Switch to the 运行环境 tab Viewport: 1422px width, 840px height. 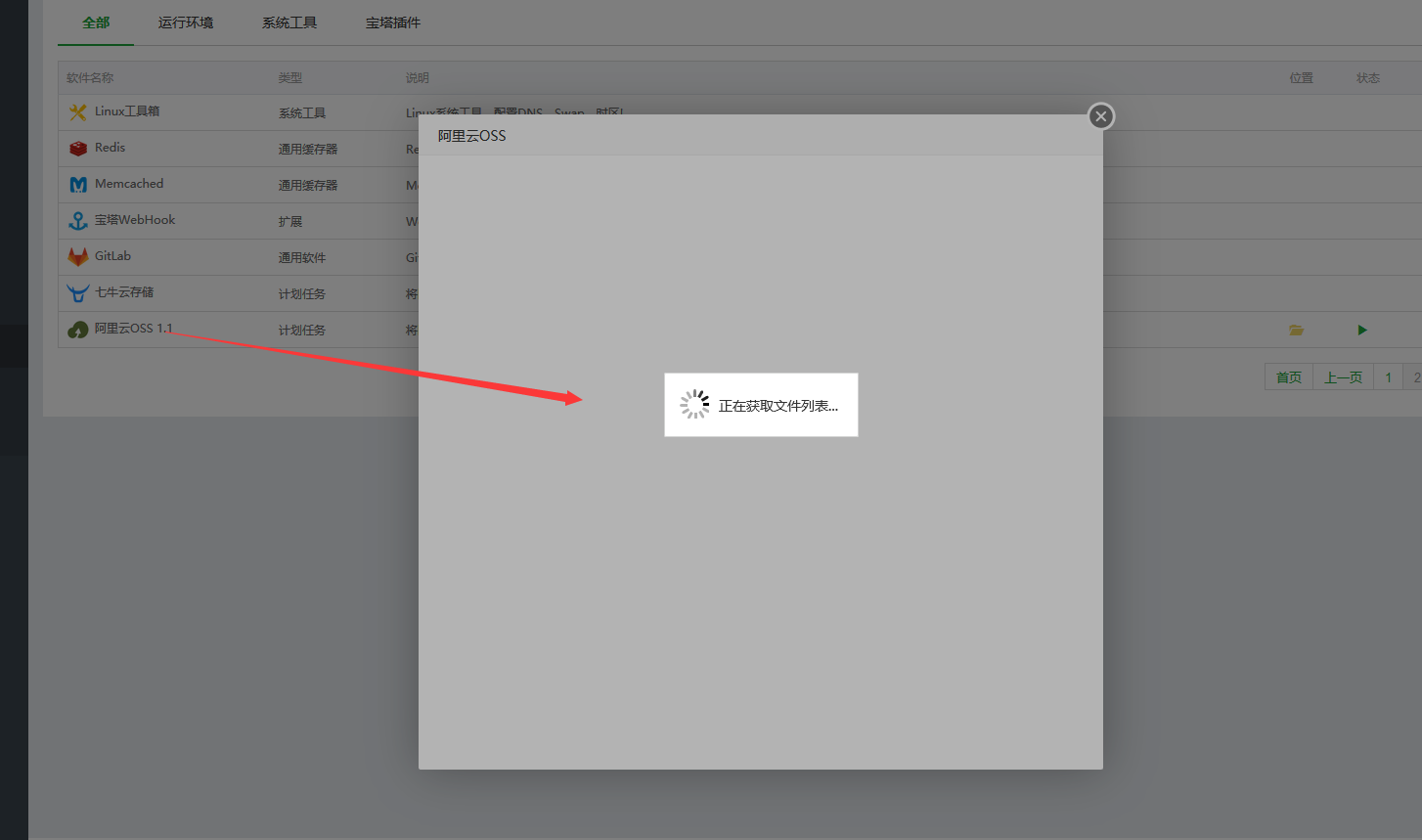[186, 22]
